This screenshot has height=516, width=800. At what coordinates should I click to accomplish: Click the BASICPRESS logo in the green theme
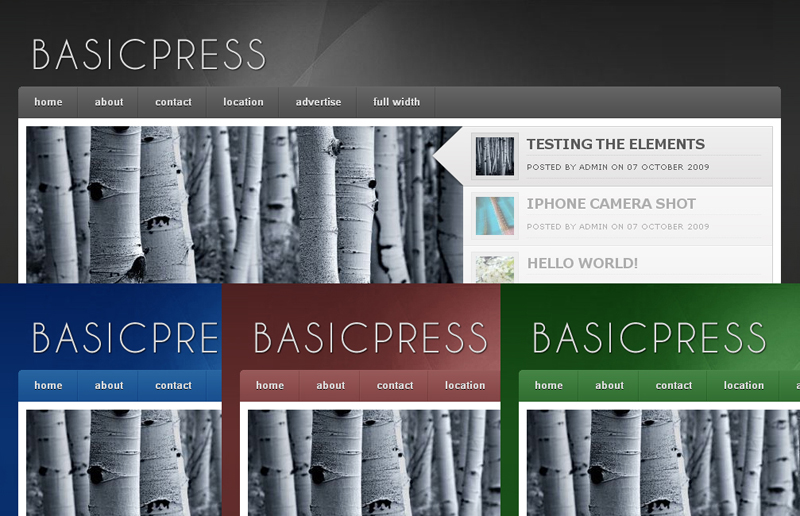[x=649, y=338]
